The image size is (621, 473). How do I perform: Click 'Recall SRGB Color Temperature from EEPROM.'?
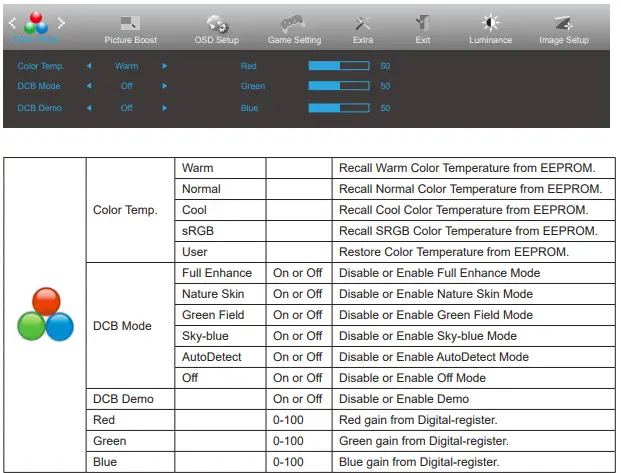point(468,231)
